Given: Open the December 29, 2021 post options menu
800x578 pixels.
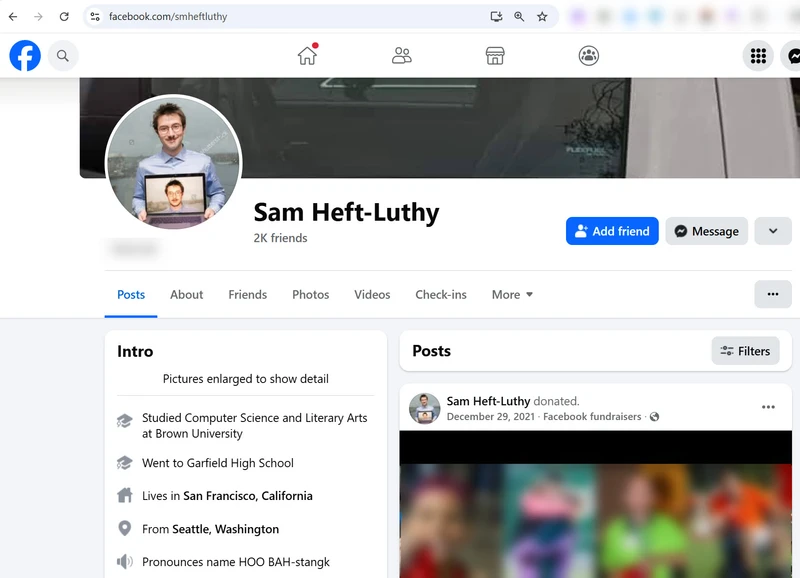Looking at the screenshot, I should (x=768, y=407).
